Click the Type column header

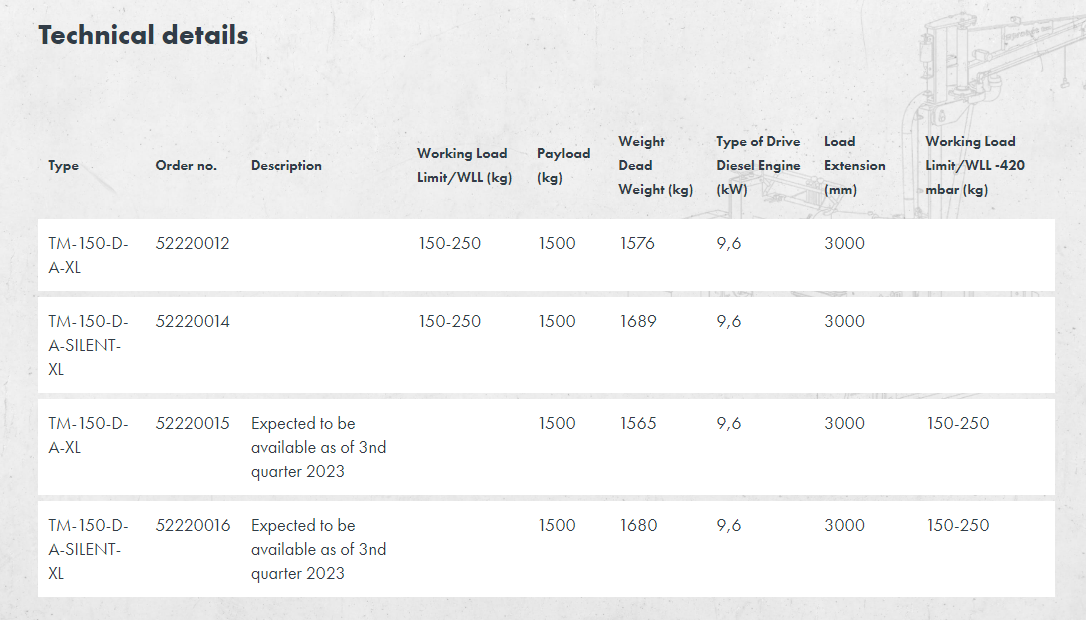point(63,166)
